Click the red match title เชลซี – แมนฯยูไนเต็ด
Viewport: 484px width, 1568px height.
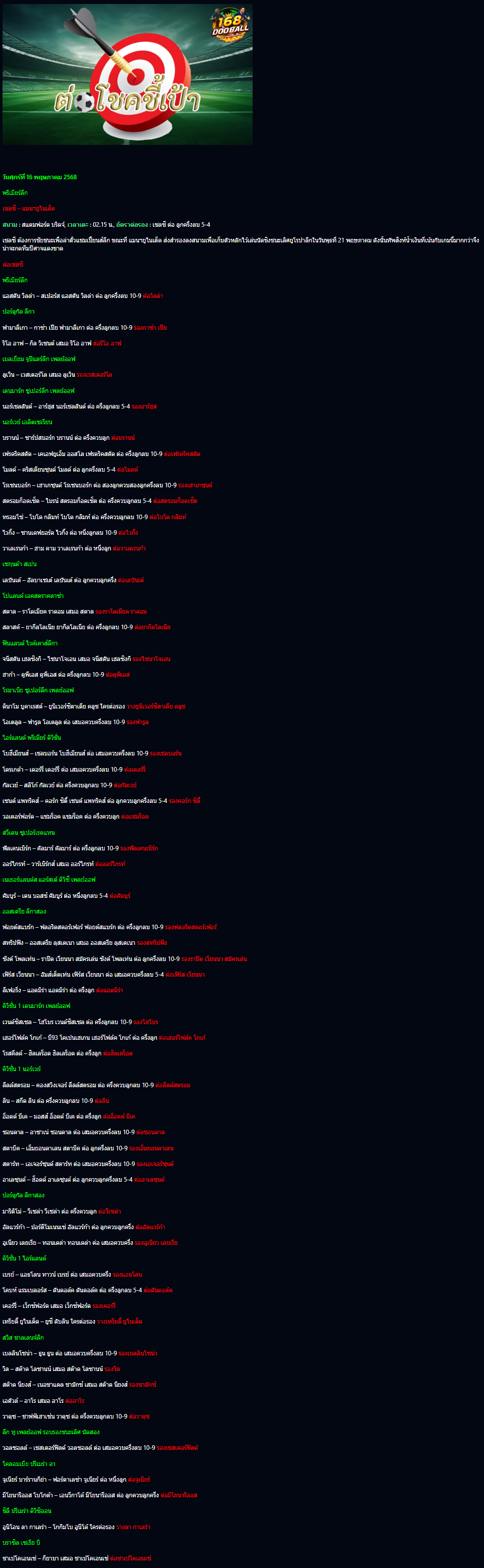click(29, 208)
